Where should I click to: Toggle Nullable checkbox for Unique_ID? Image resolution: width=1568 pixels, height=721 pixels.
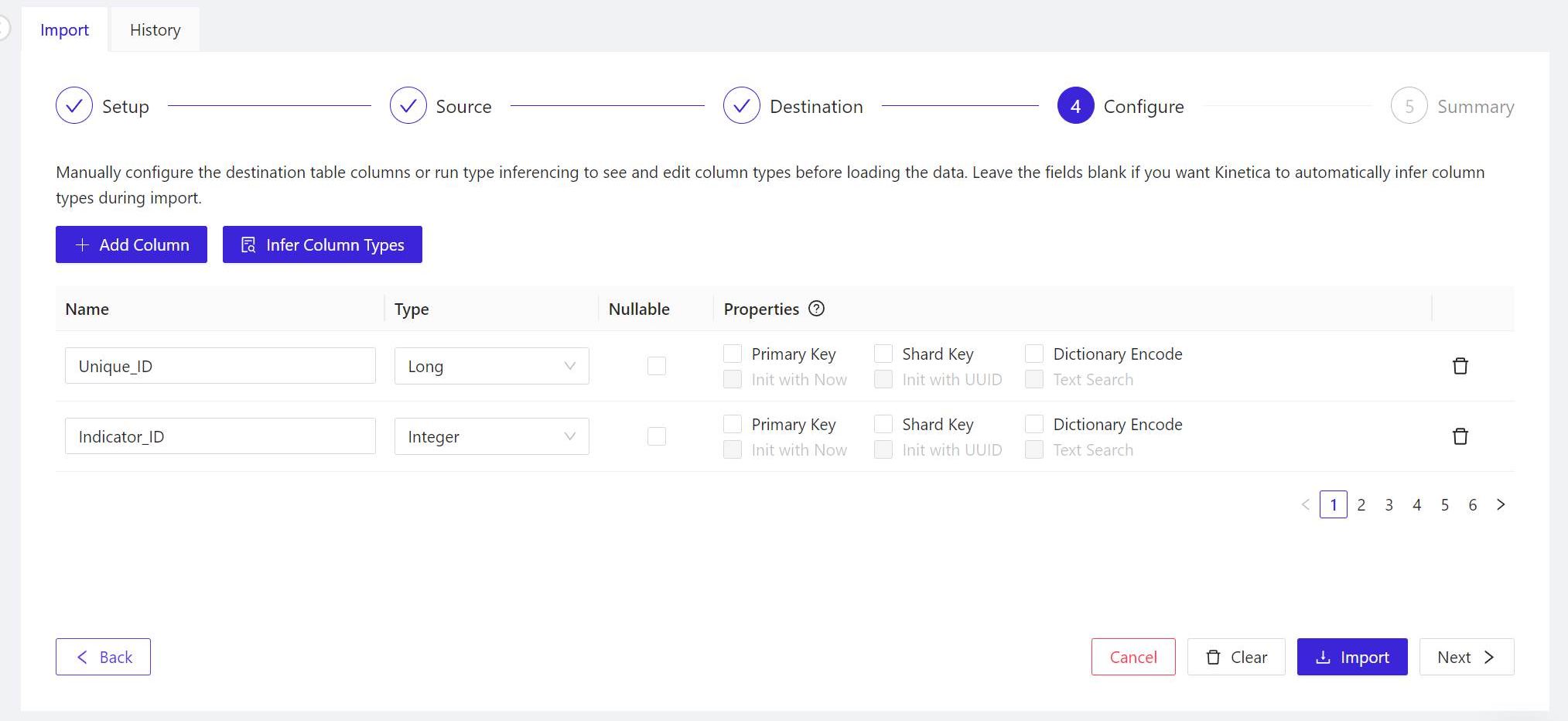click(x=656, y=366)
